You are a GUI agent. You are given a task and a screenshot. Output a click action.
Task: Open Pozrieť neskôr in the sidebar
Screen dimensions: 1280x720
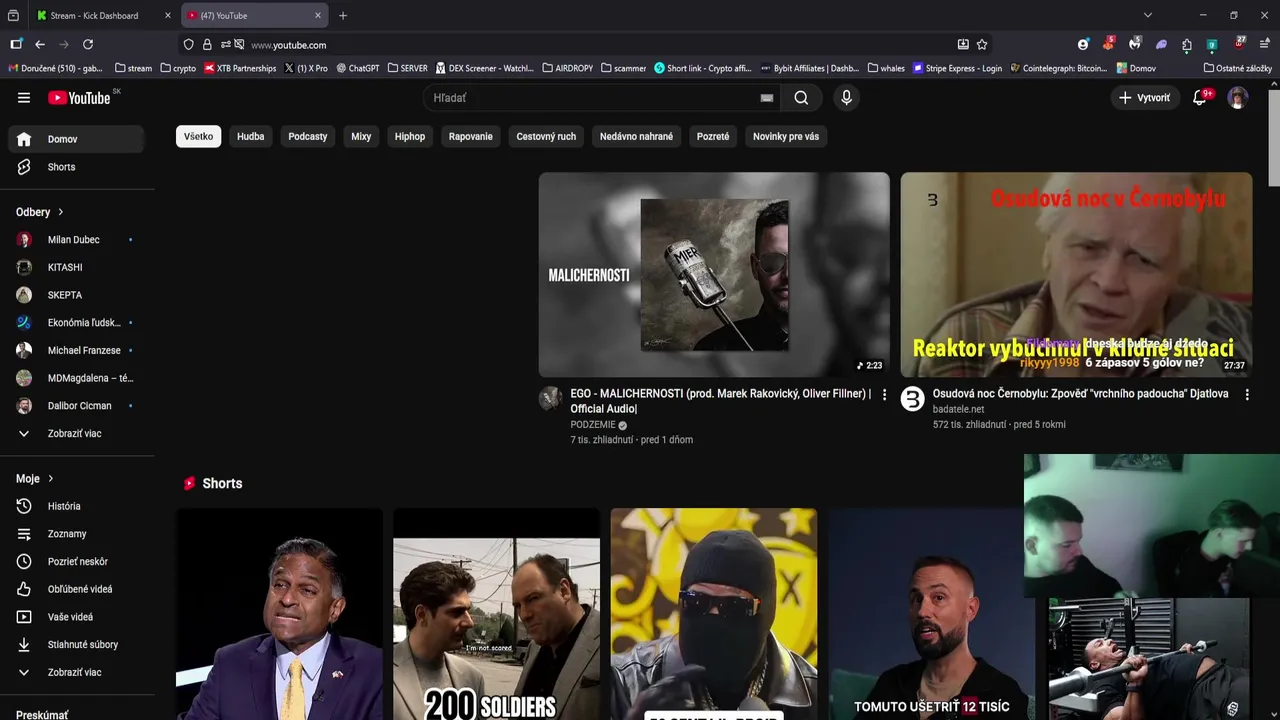(76, 562)
